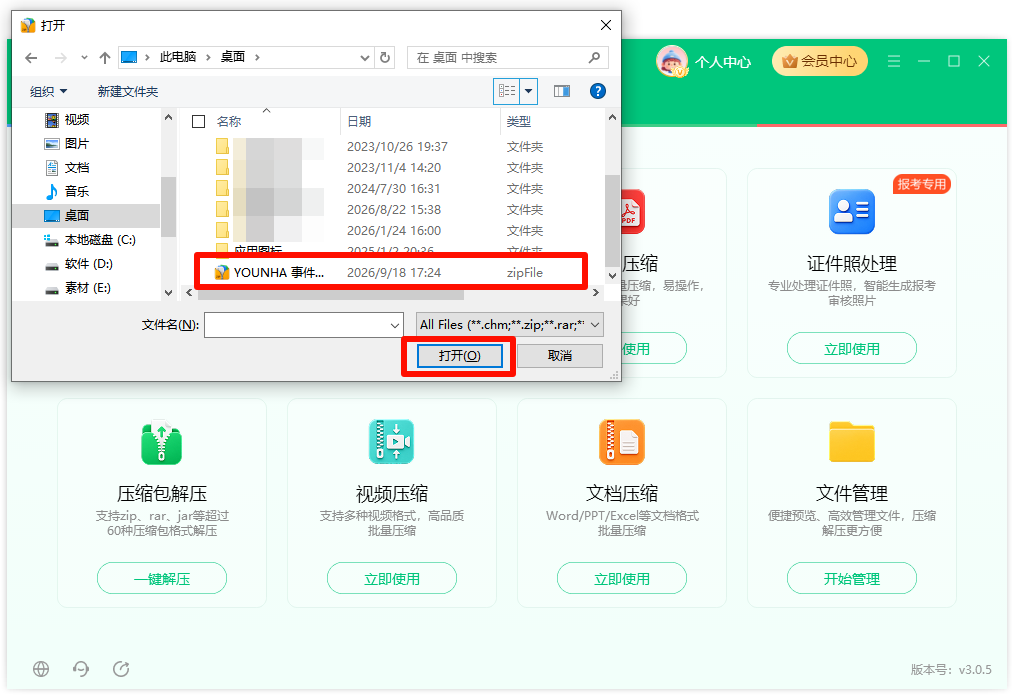Sort files by the 日期 column
The image size is (1012, 695).
359,121
